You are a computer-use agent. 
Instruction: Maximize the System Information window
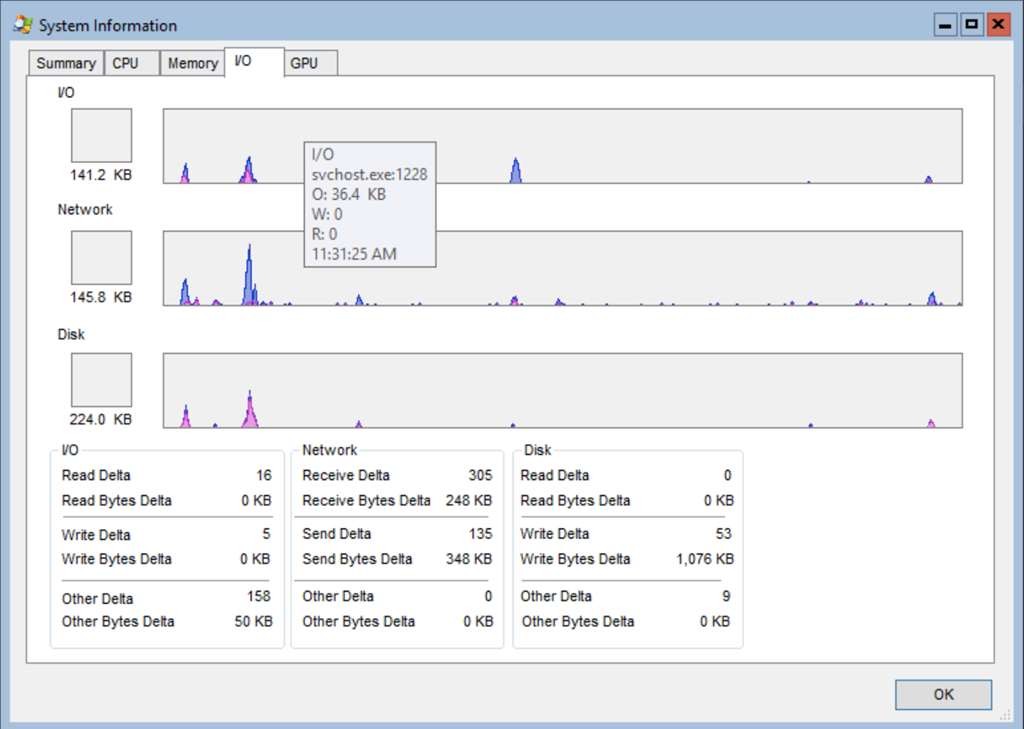(971, 24)
